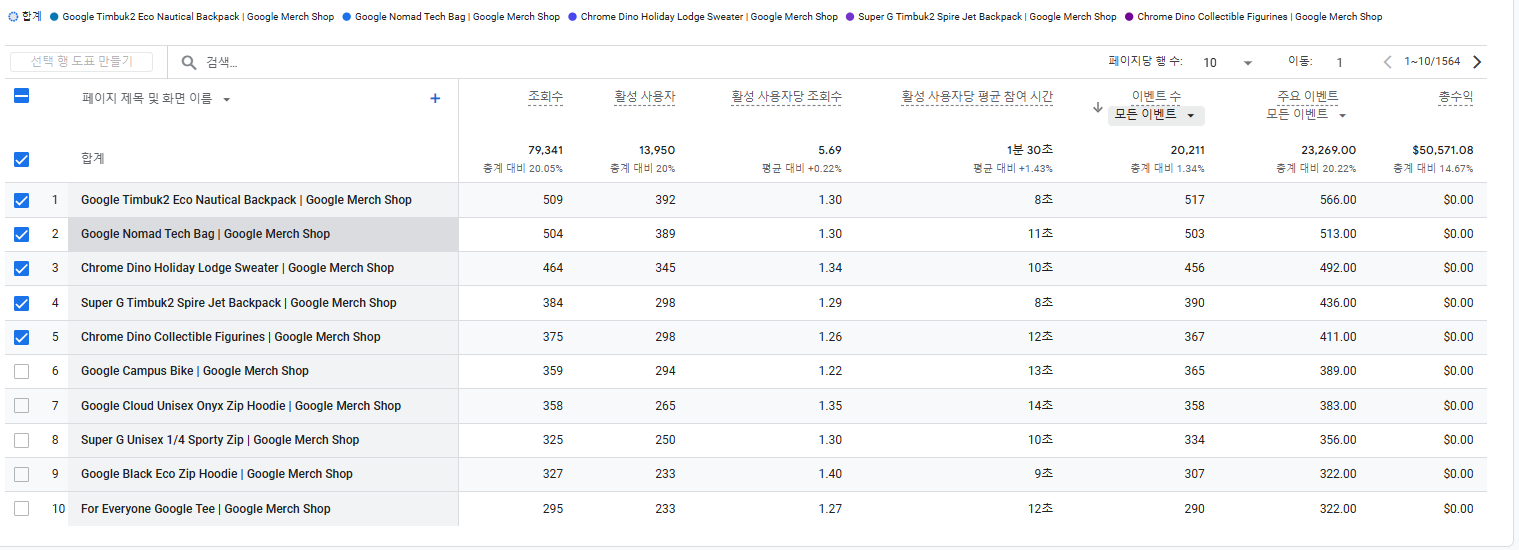This screenshot has height=550, width=1519.
Task: Check For Everyone Google Tee row checkbox
Action: pos(21,509)
